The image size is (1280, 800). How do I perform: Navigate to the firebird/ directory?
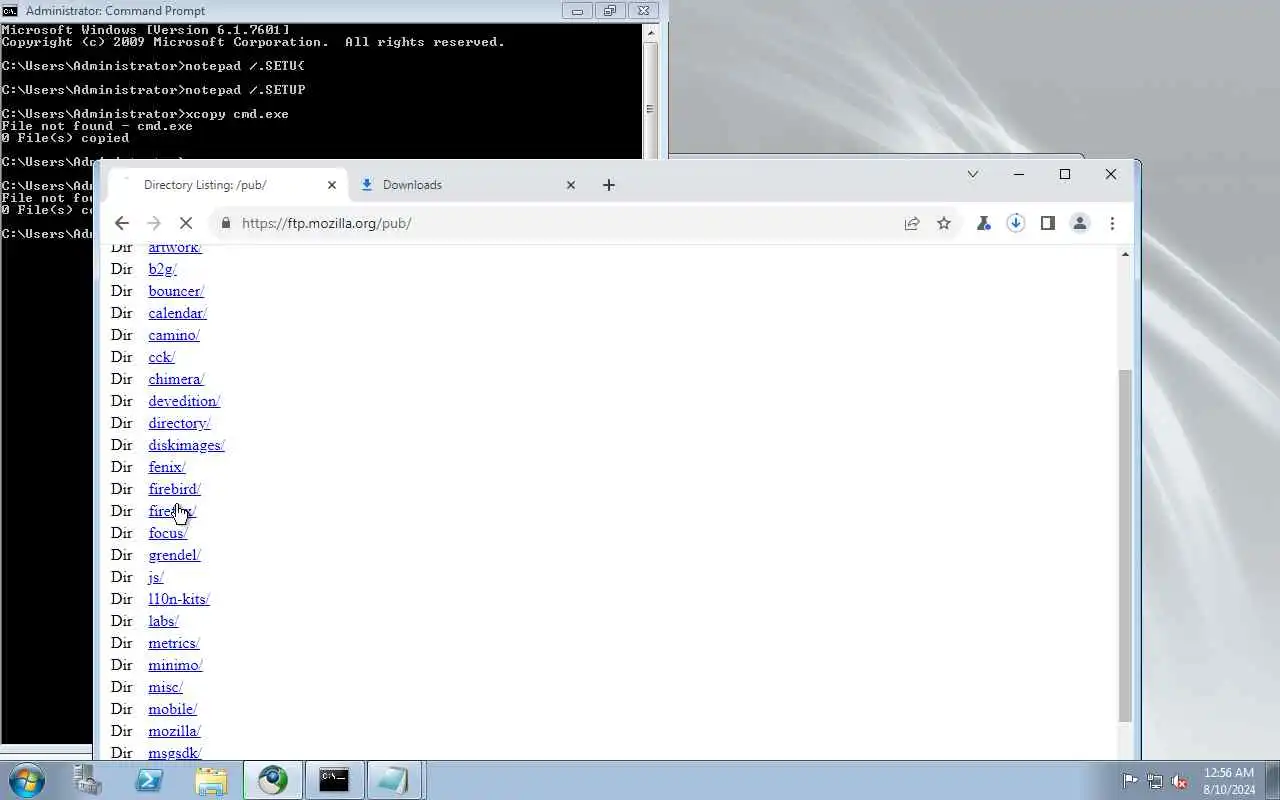[x=175, y=489]
